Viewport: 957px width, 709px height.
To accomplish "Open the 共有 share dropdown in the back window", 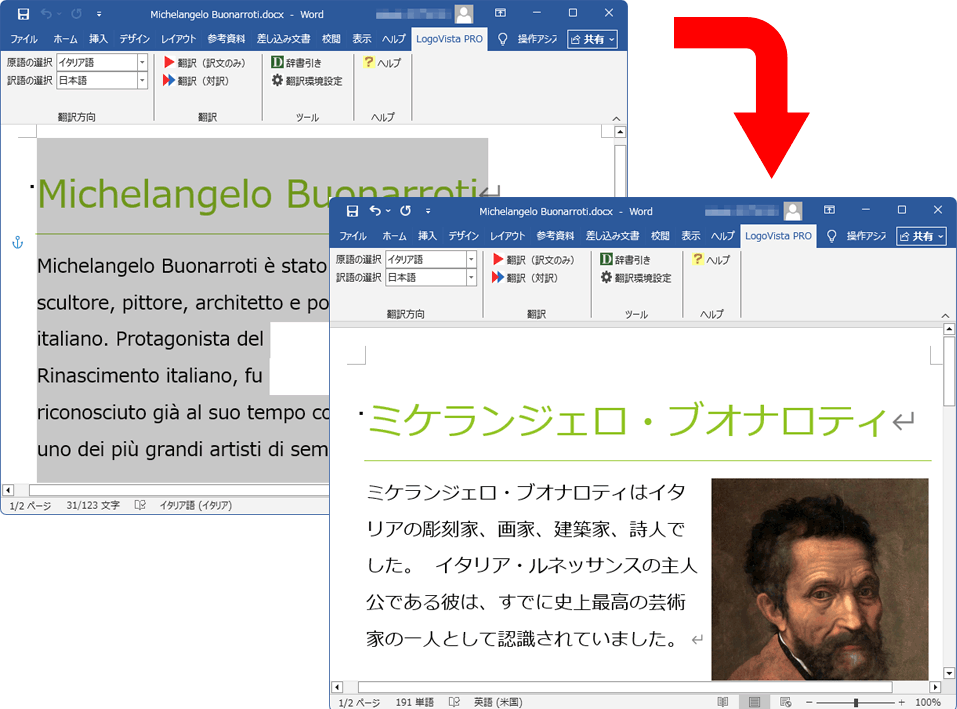I will (592, 39).
